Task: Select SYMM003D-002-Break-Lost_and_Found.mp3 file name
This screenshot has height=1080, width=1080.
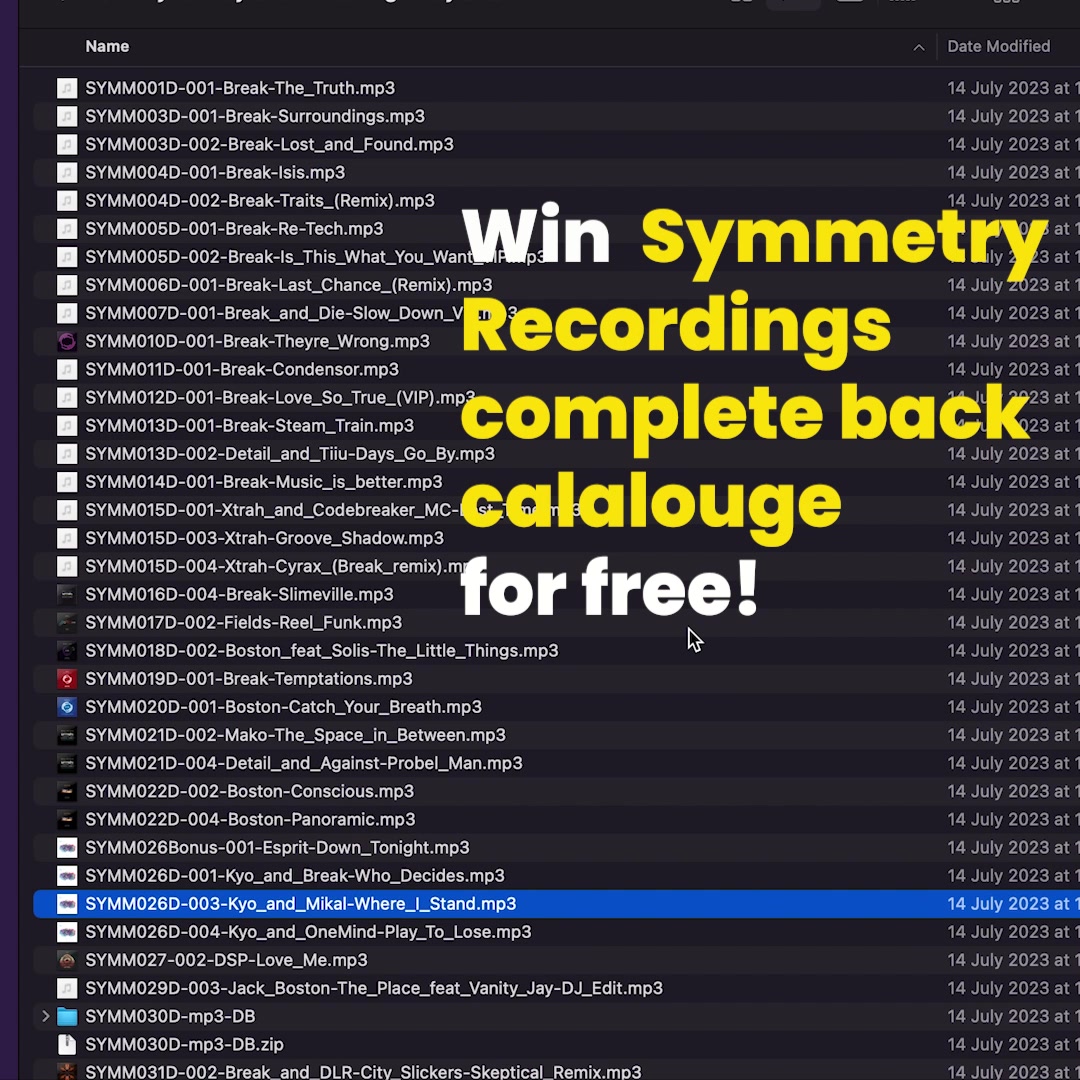Action: [x=269, y=145]
